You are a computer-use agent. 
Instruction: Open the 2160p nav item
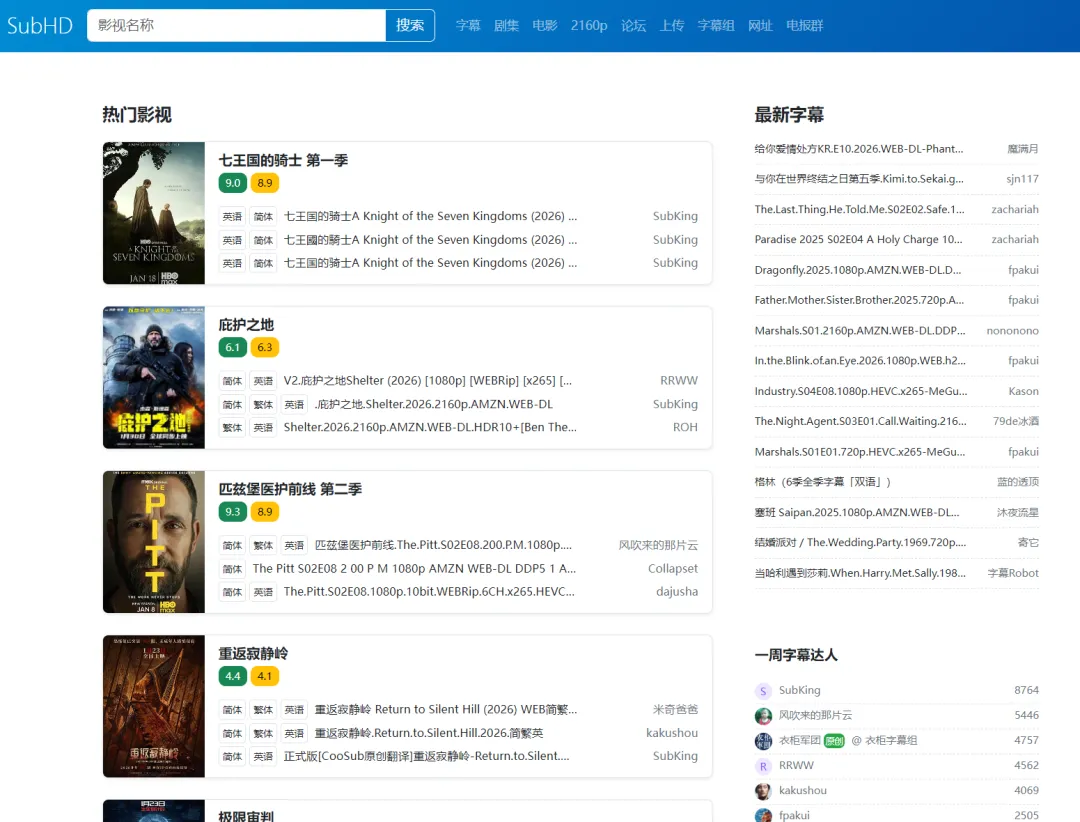589,25
